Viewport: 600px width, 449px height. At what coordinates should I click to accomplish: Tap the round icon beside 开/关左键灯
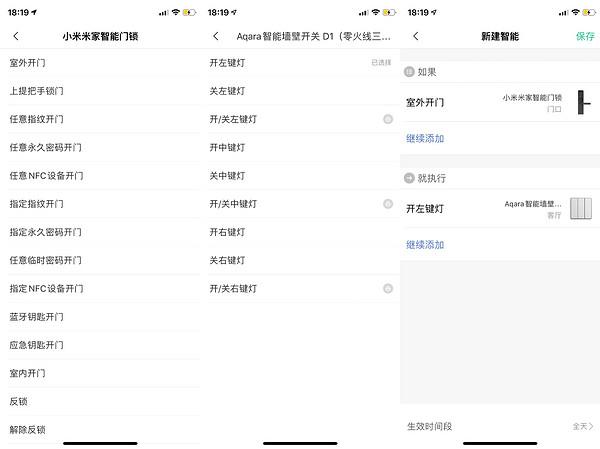(388, 119)
